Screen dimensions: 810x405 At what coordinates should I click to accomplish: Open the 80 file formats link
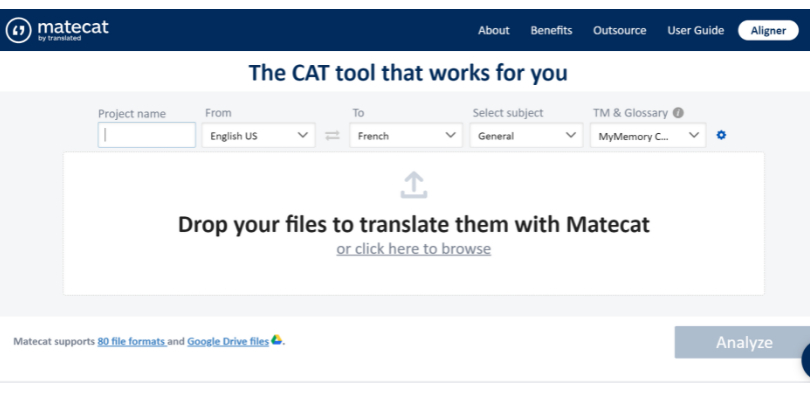tap(132, 341)
